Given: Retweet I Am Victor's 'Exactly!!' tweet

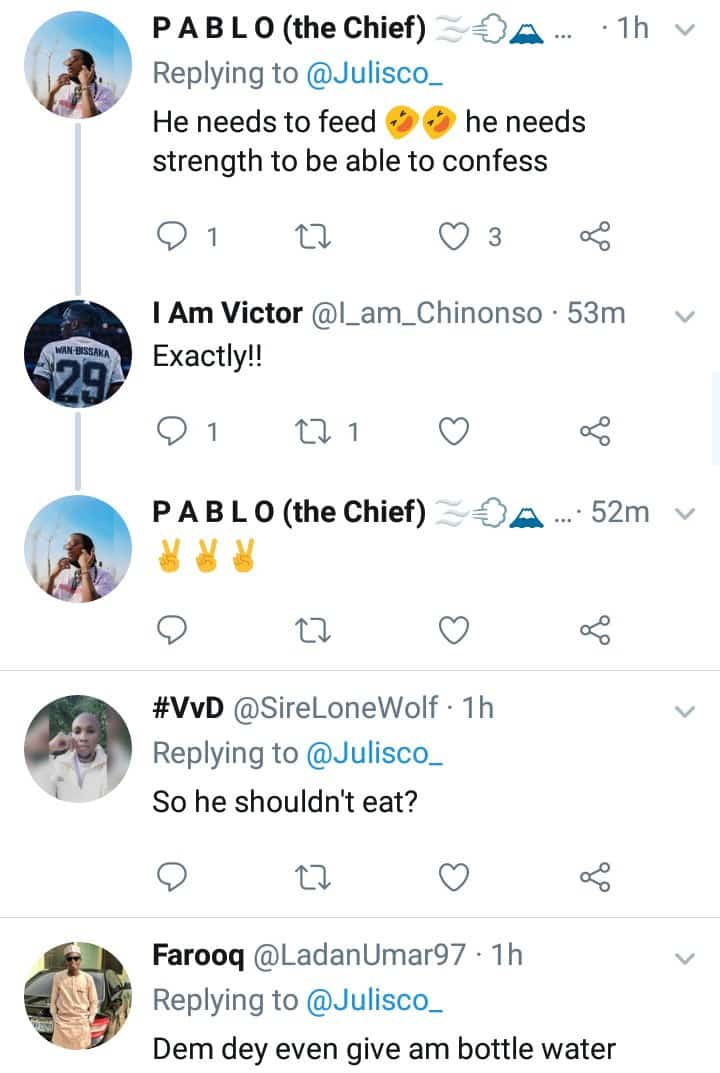Looking at the screenshot, I should tap(315, 431).
